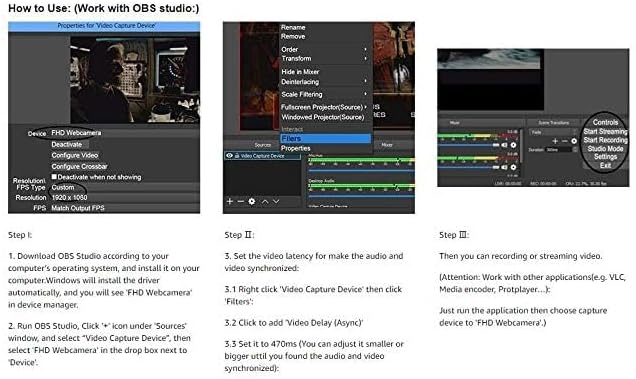636x379 pixels.
Task: Click the Configure Crossbar button
Action: 80,166
